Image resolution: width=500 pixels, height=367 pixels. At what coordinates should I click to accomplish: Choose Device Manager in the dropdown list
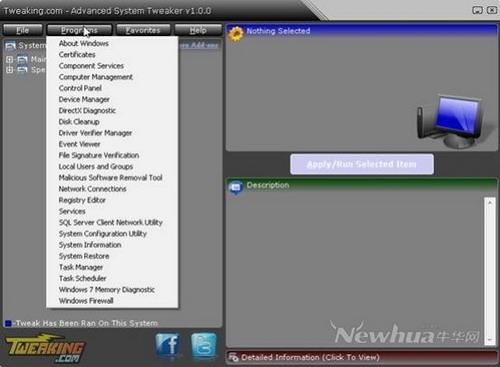[x=84, y=99]
